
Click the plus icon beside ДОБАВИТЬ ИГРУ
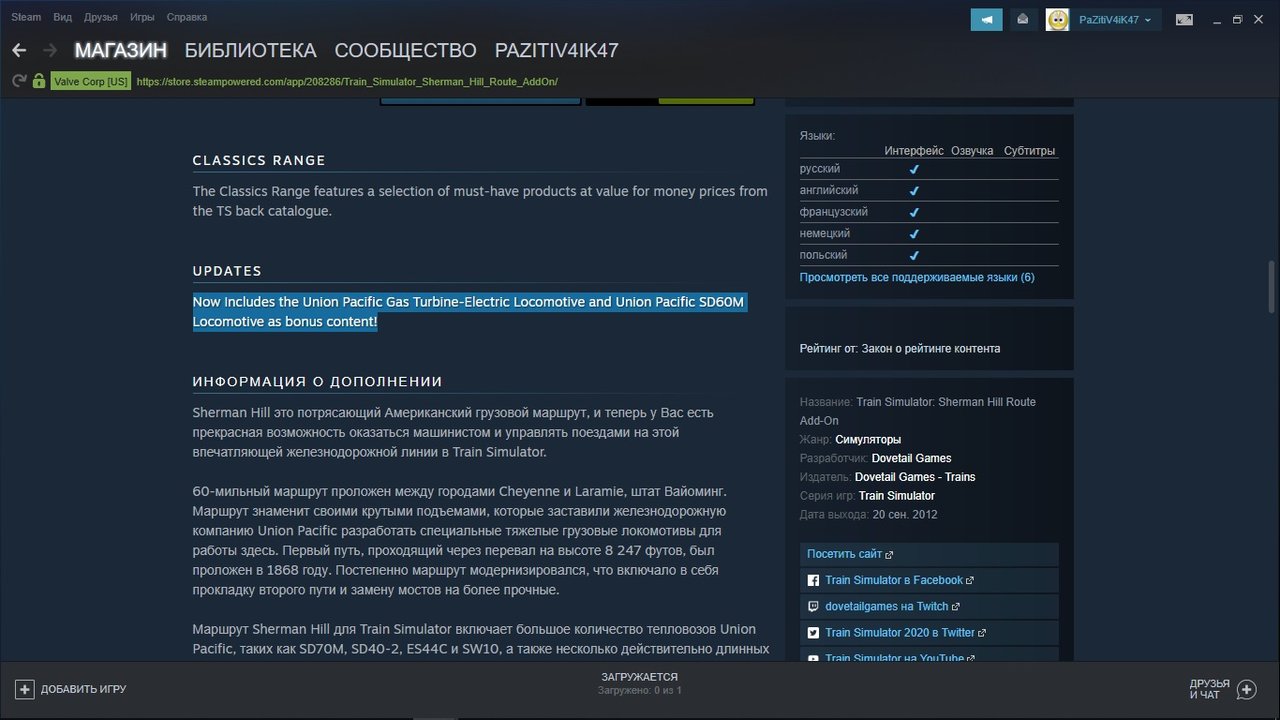coord(25,689)
